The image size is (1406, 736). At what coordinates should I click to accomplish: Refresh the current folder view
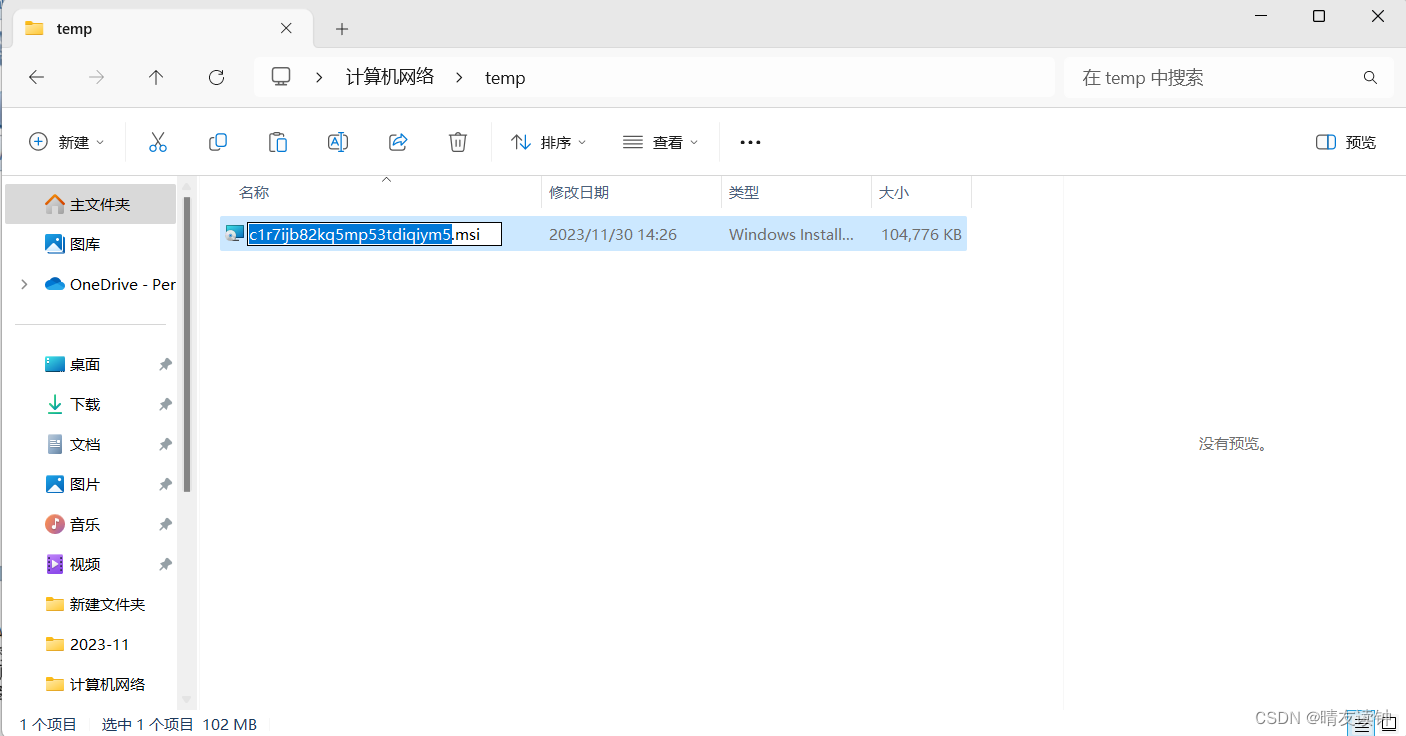[216, 77]
